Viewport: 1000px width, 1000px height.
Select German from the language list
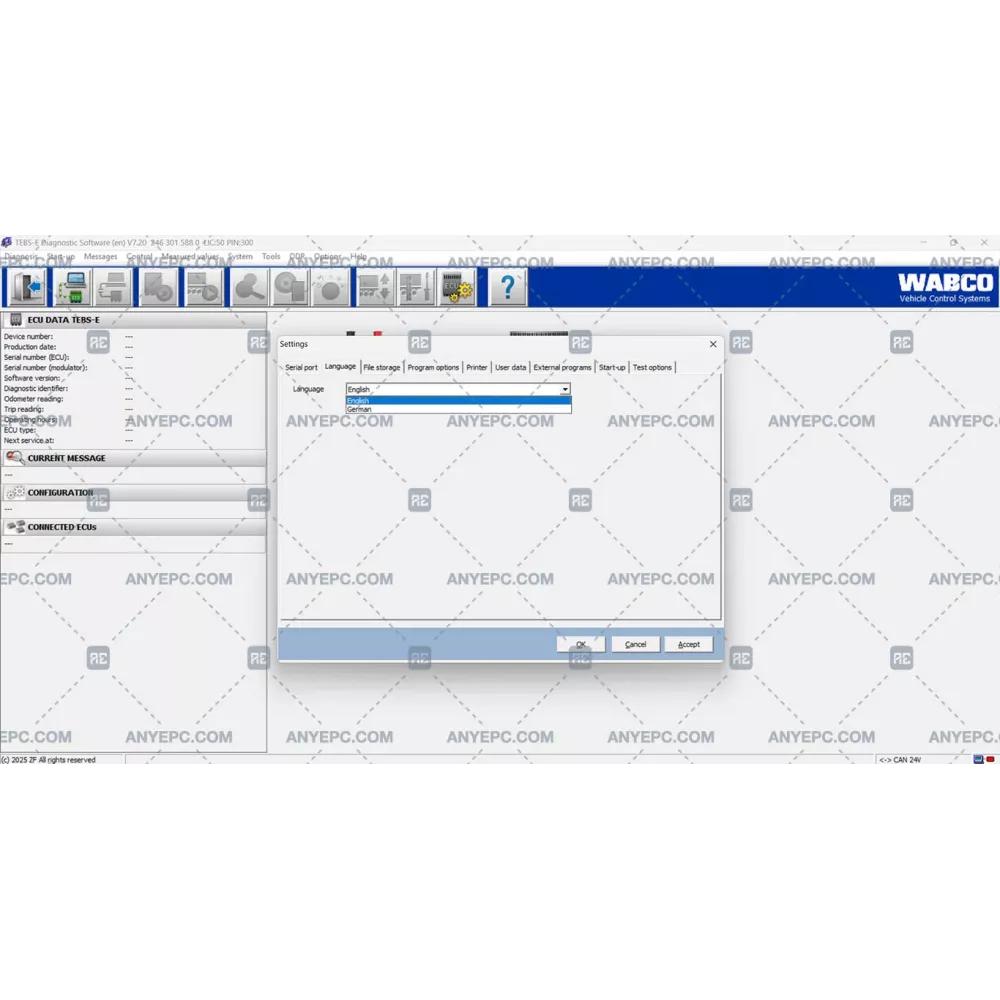point(359,409)
